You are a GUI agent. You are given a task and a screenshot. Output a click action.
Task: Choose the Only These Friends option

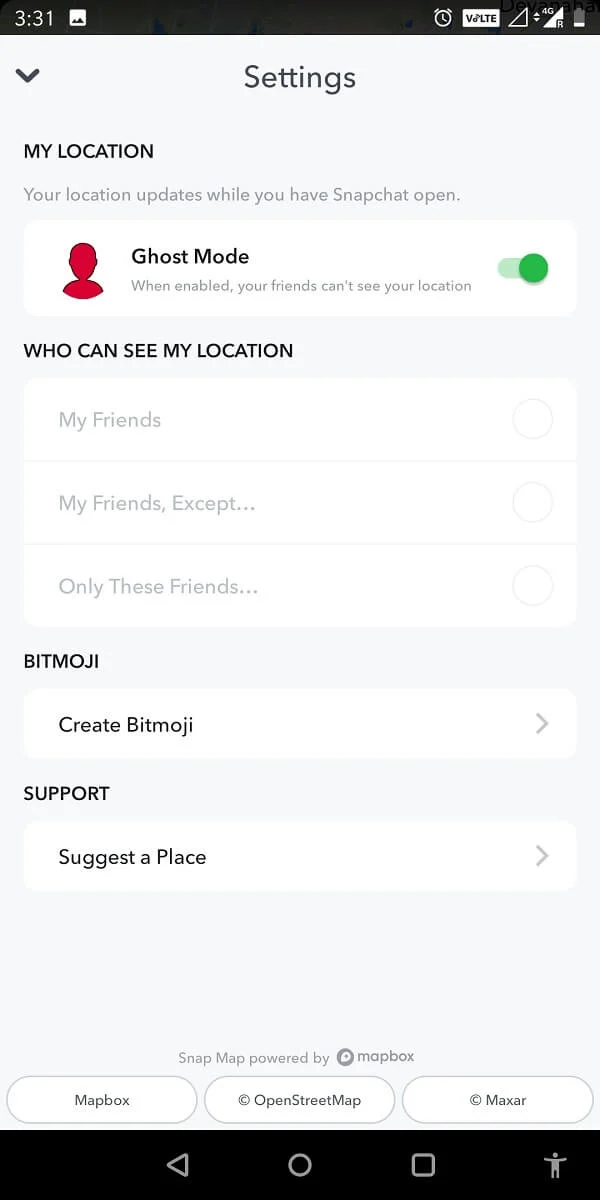tap(532, 586)
